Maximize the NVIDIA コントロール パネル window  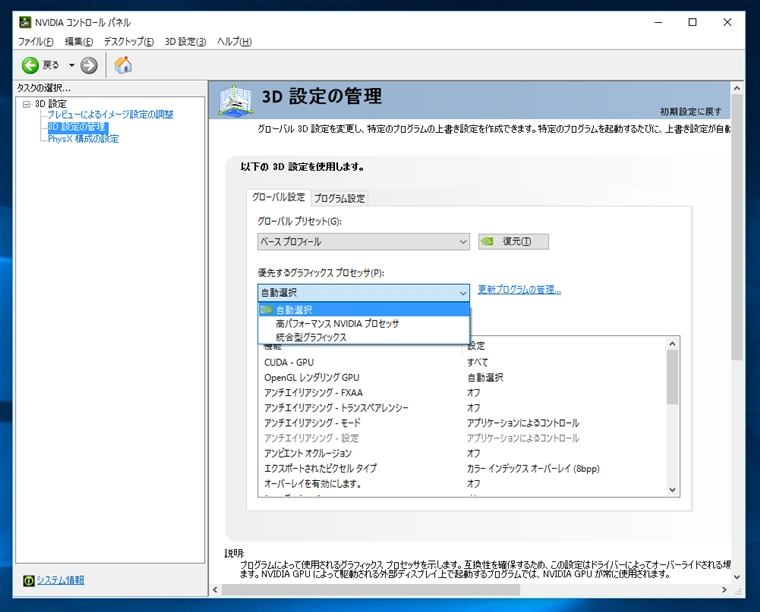pos(693,22)
